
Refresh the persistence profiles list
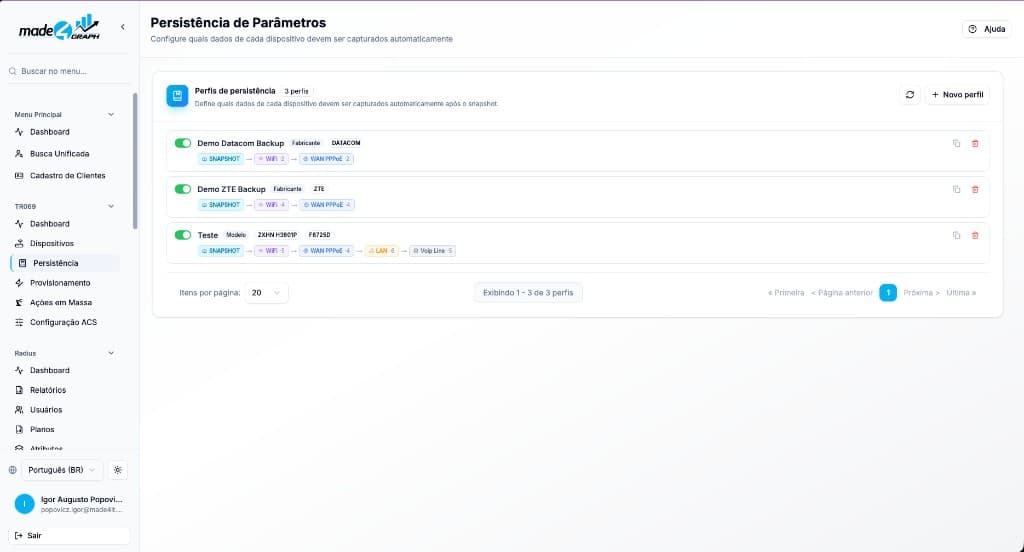click(910, 95)
